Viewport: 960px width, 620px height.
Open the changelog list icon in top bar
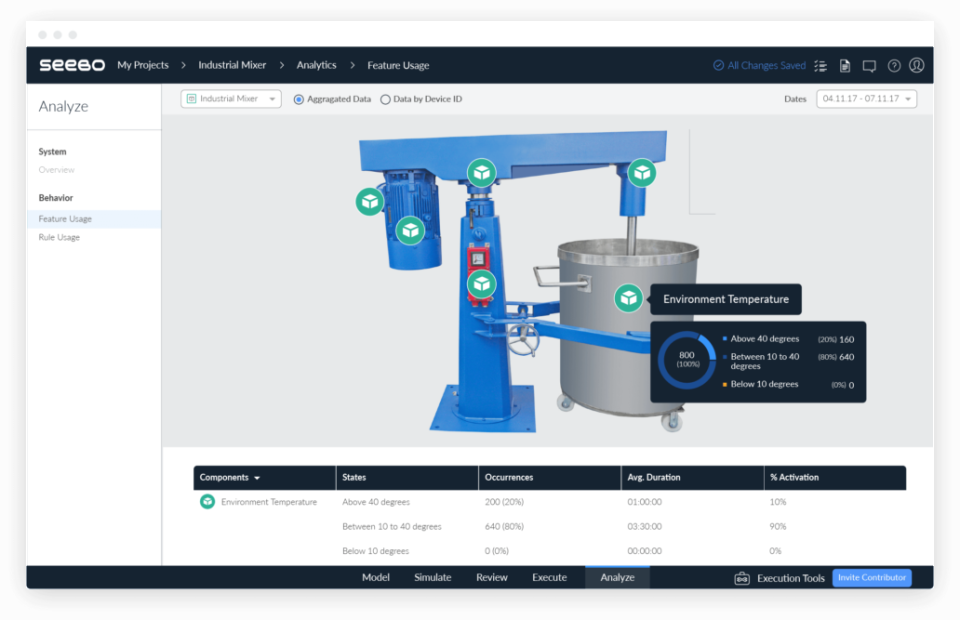point(821,65)
